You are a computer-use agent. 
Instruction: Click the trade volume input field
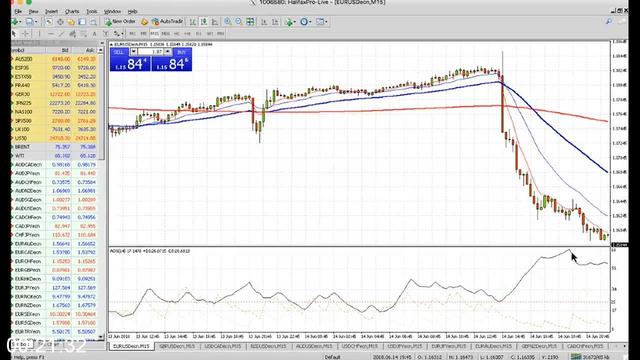pos(151,52)
